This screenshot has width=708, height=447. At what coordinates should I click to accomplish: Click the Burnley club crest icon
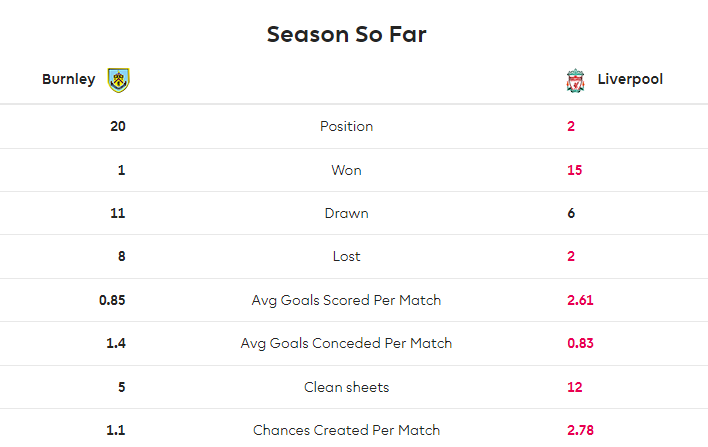(119, 80)
